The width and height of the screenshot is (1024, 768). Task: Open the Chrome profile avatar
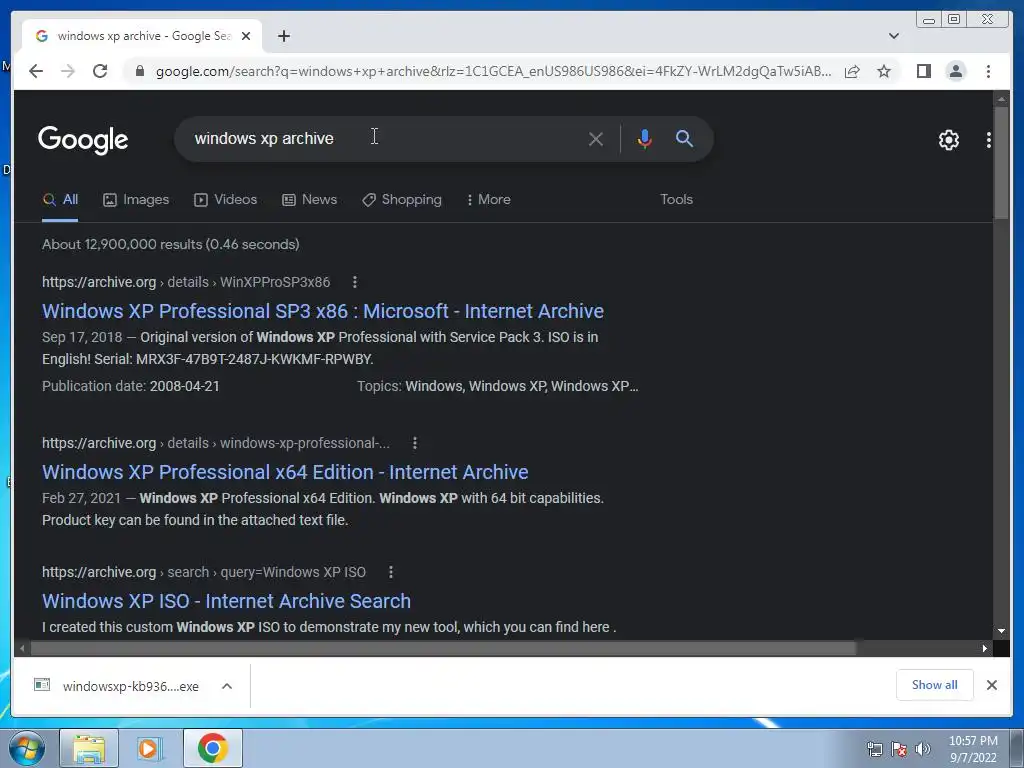955,71
